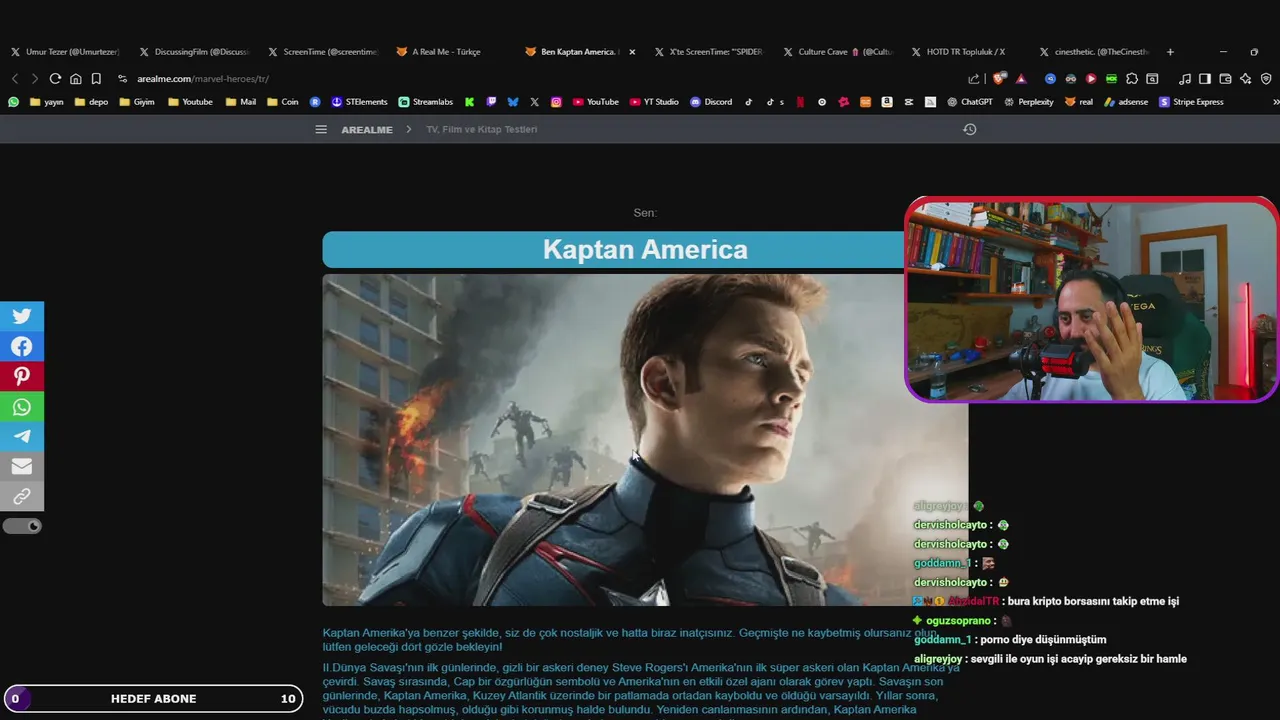The image size is (1280, 720).
Task: Open YT Studio bookmark
Action: point(654,102)
